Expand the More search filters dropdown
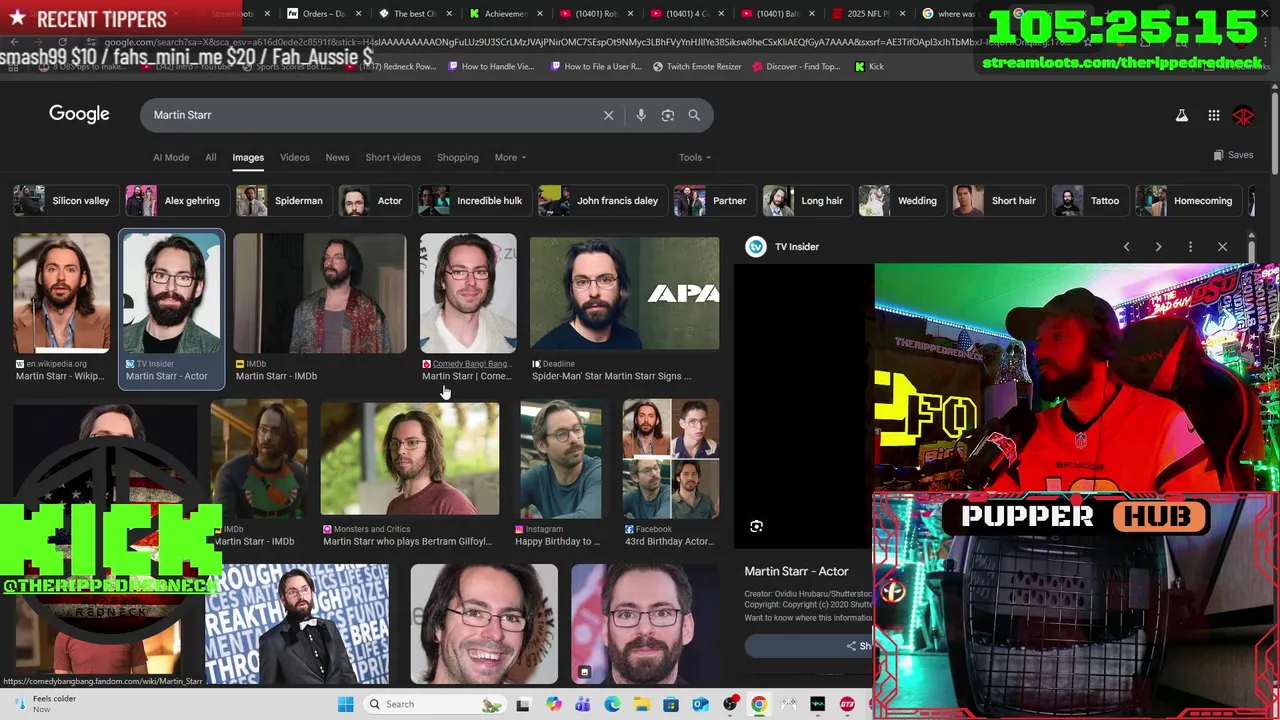Viewport: 1280px width, 720px height. click(510, 157)
